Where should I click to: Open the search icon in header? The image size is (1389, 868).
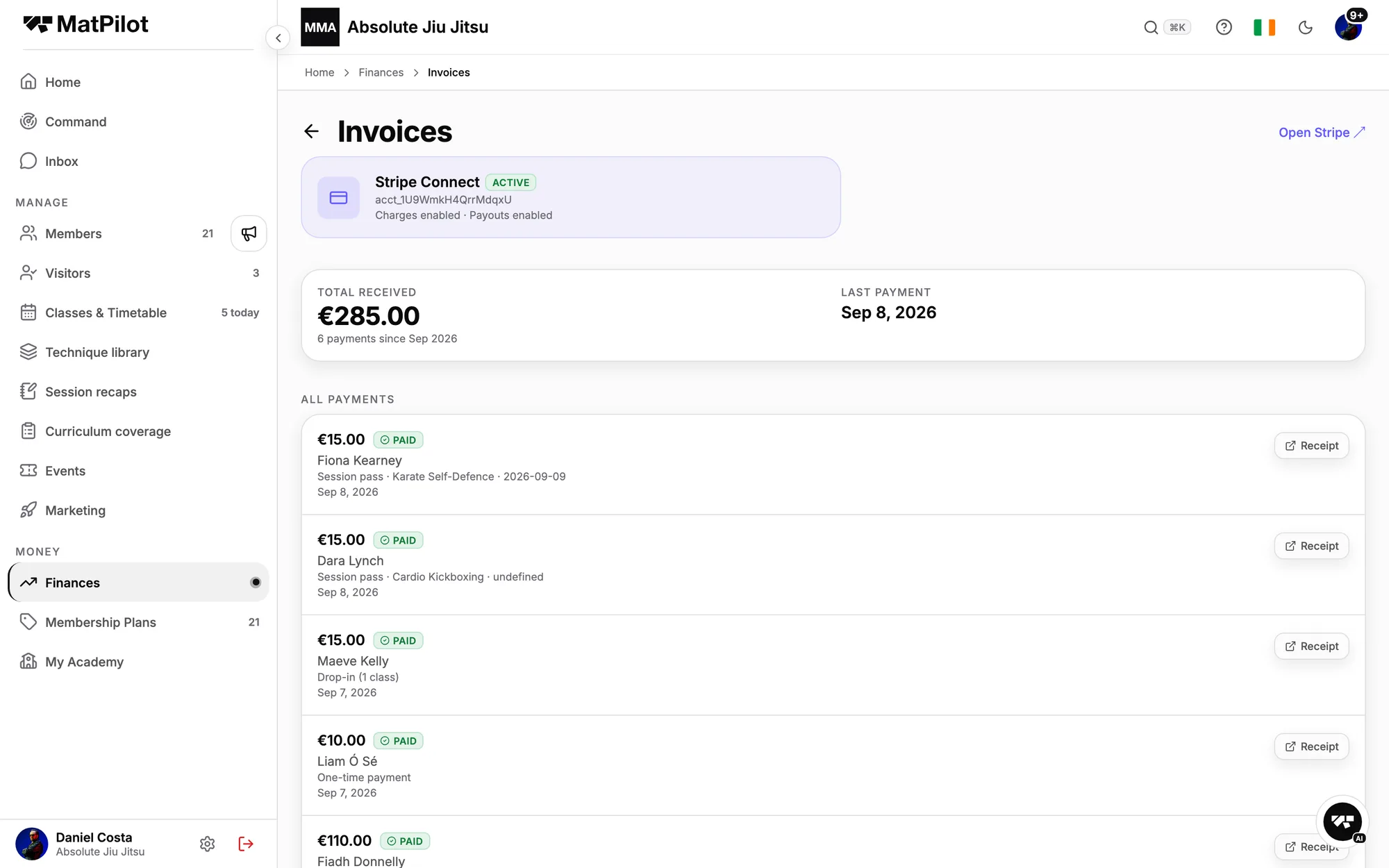pyautogui.click(x=1151, y=27)
